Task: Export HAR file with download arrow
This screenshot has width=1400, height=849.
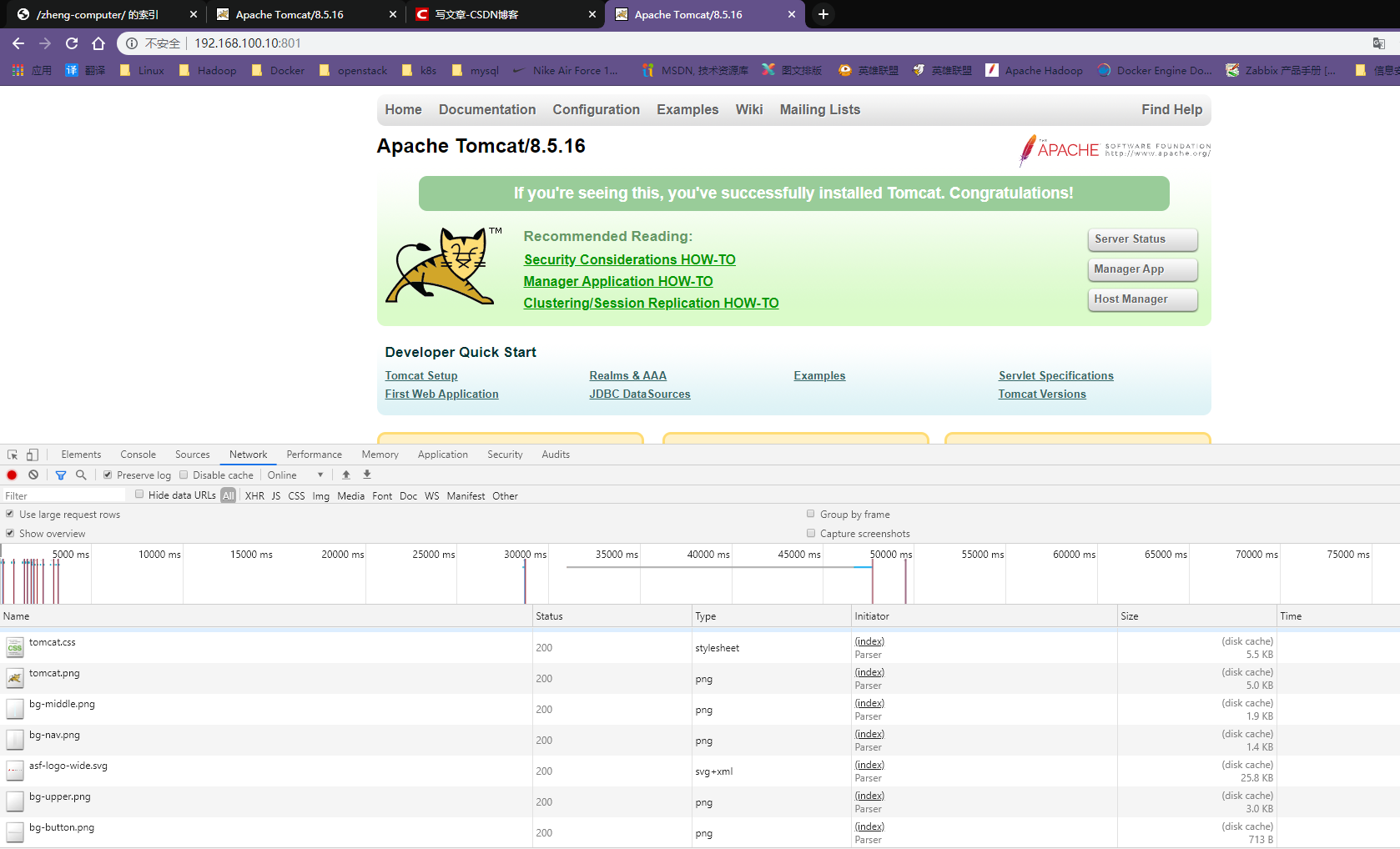Action: point(367,475)
